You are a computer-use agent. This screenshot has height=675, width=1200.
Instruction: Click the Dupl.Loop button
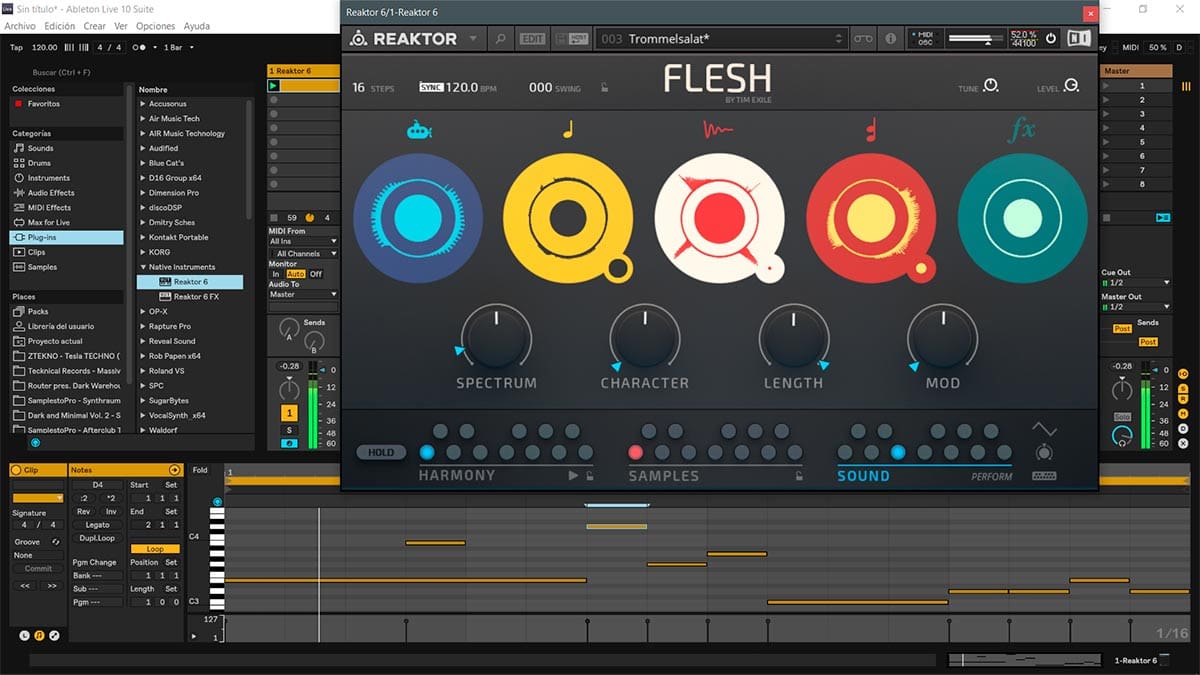tap(97, 538)
